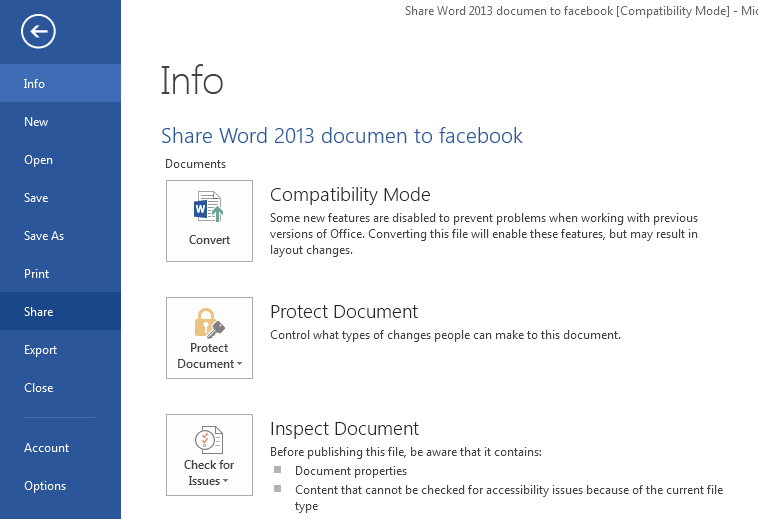Image resolution: width=758 pixels, height=519 pixels.
Task: Open Word Options
Action: click(x=45, y=486)
